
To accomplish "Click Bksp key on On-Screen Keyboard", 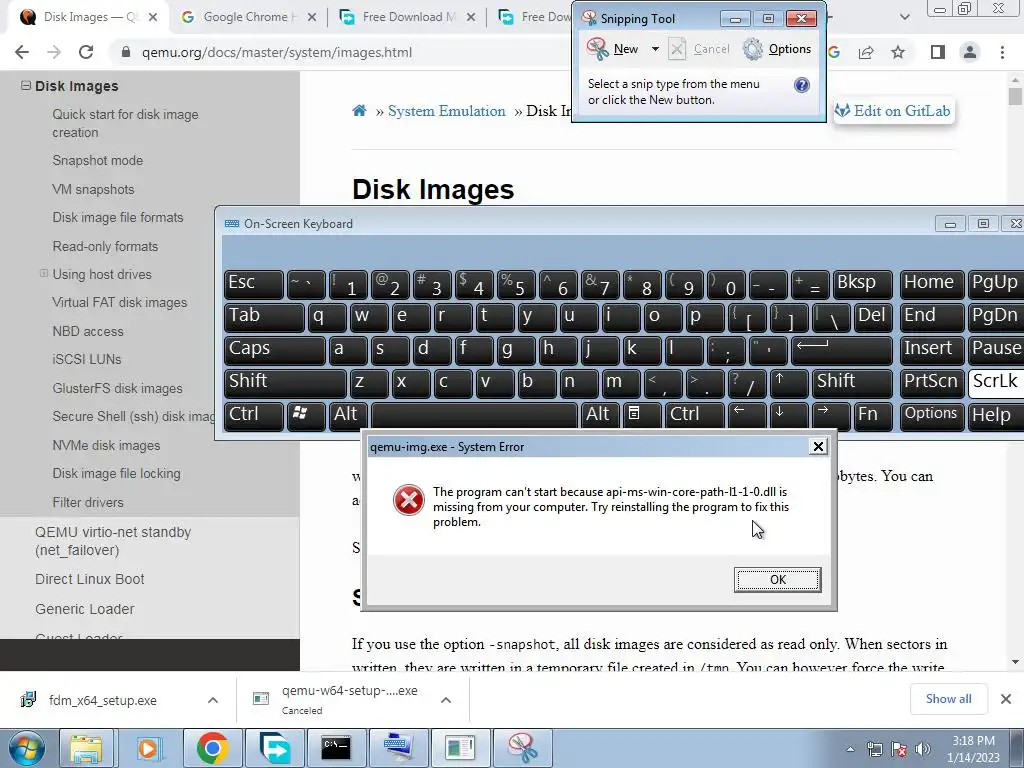I will tap(862, 284).
